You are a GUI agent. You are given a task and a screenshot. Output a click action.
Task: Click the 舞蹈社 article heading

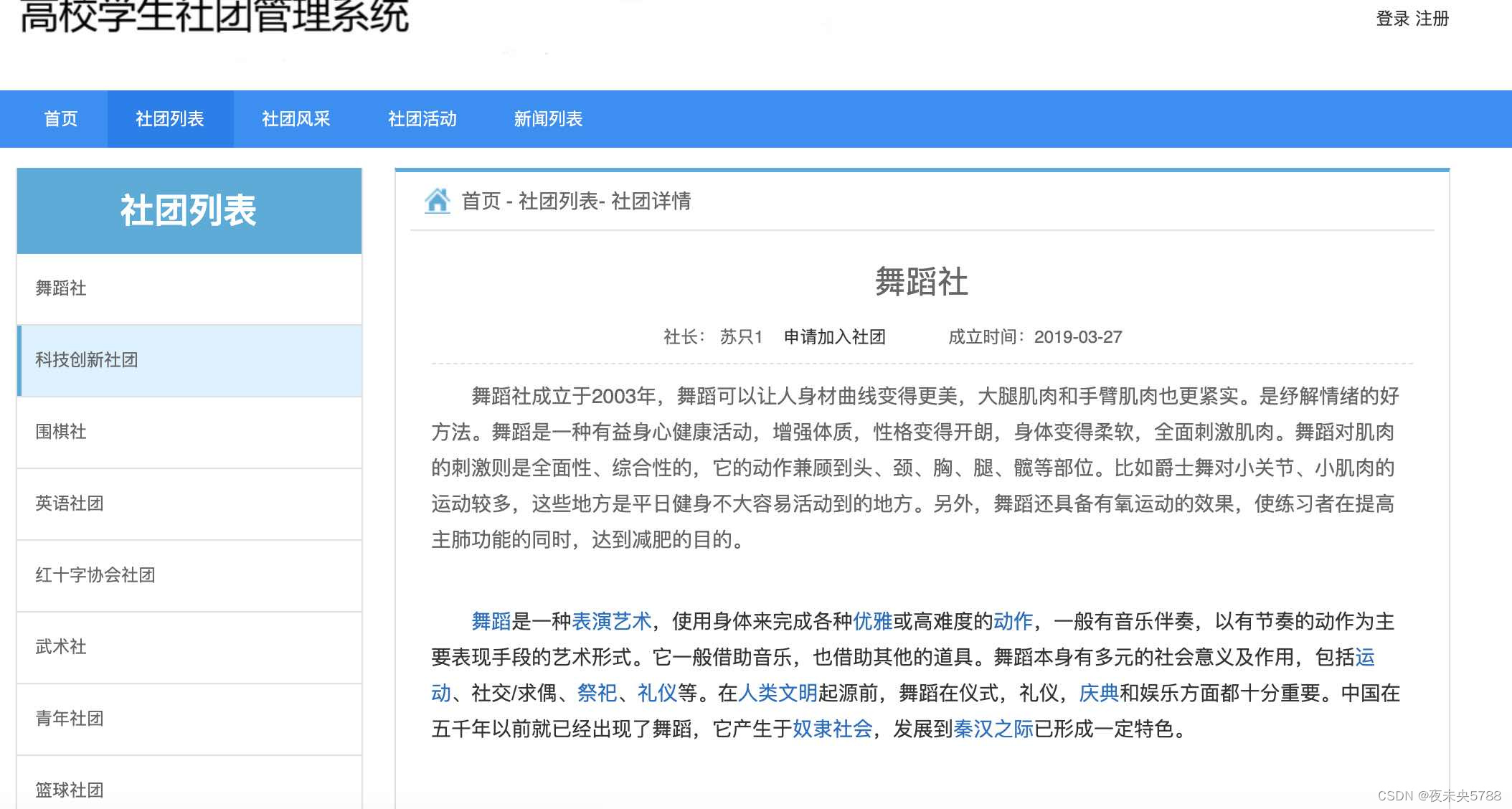click(x=922, y=282)
